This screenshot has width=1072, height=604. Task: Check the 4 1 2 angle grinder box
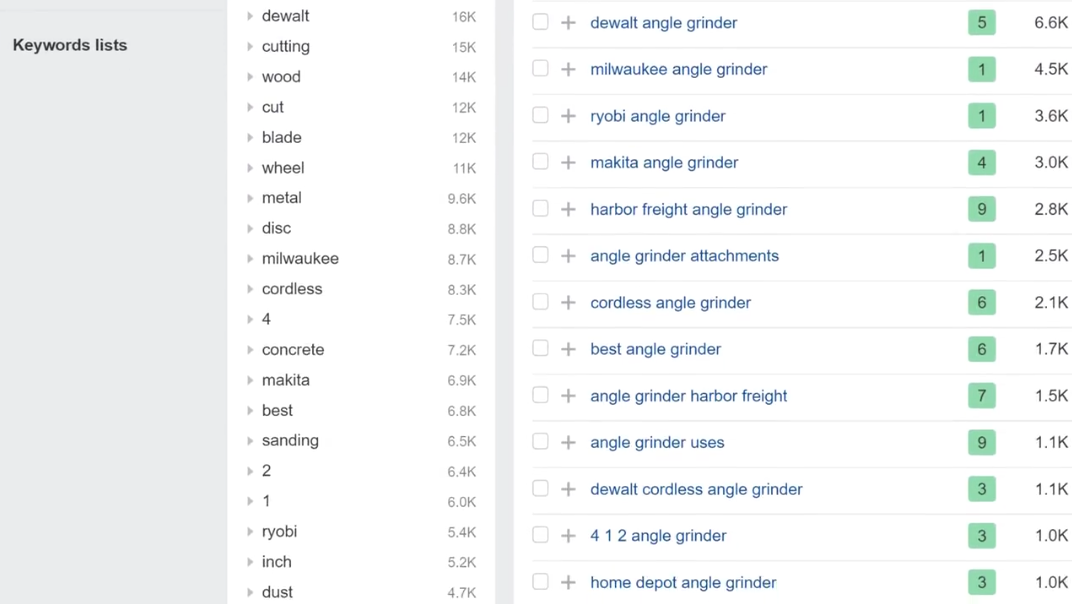click(x=540, y=535)
